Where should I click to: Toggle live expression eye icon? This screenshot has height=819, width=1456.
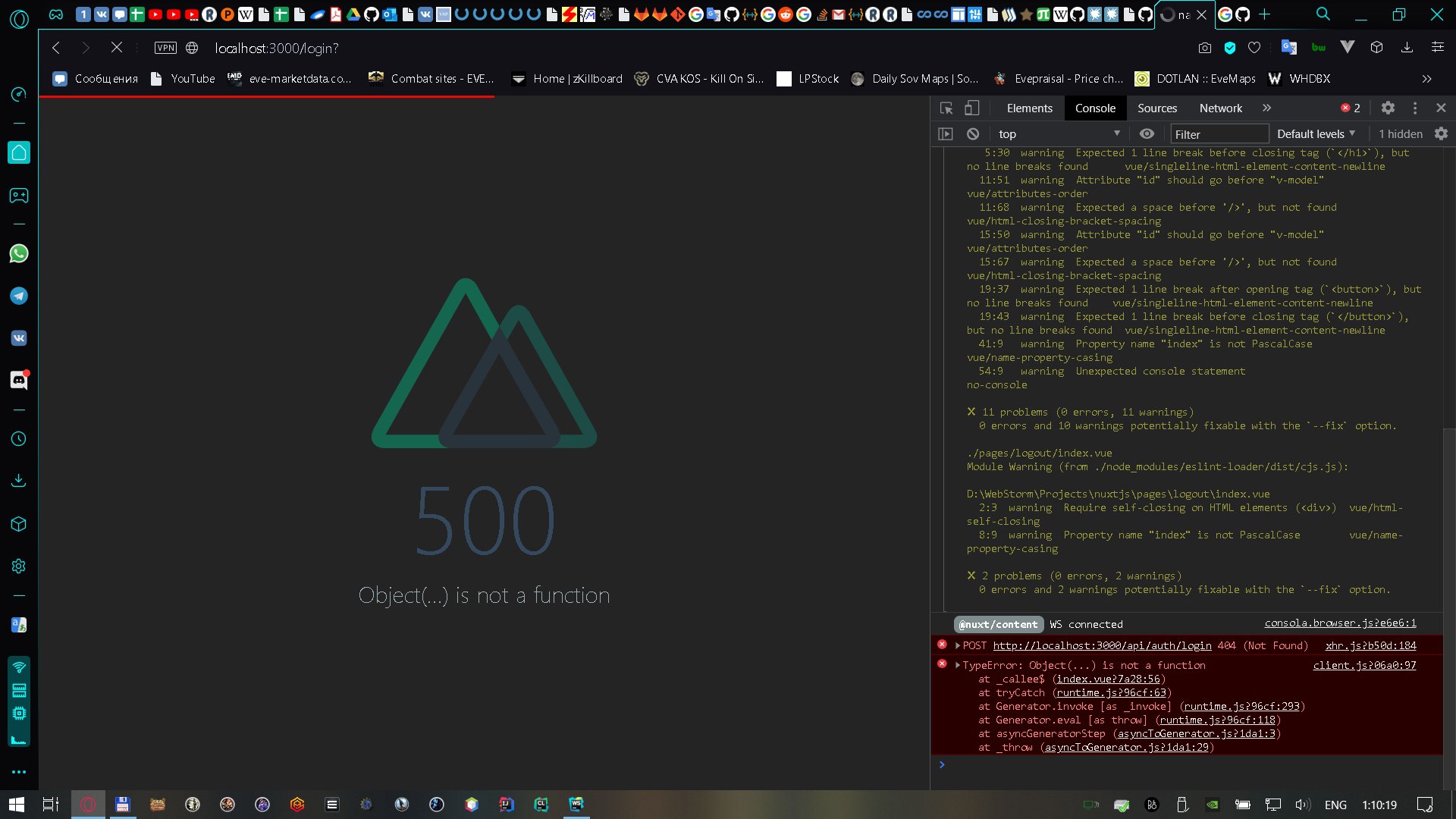click(x=1147, y=134)
